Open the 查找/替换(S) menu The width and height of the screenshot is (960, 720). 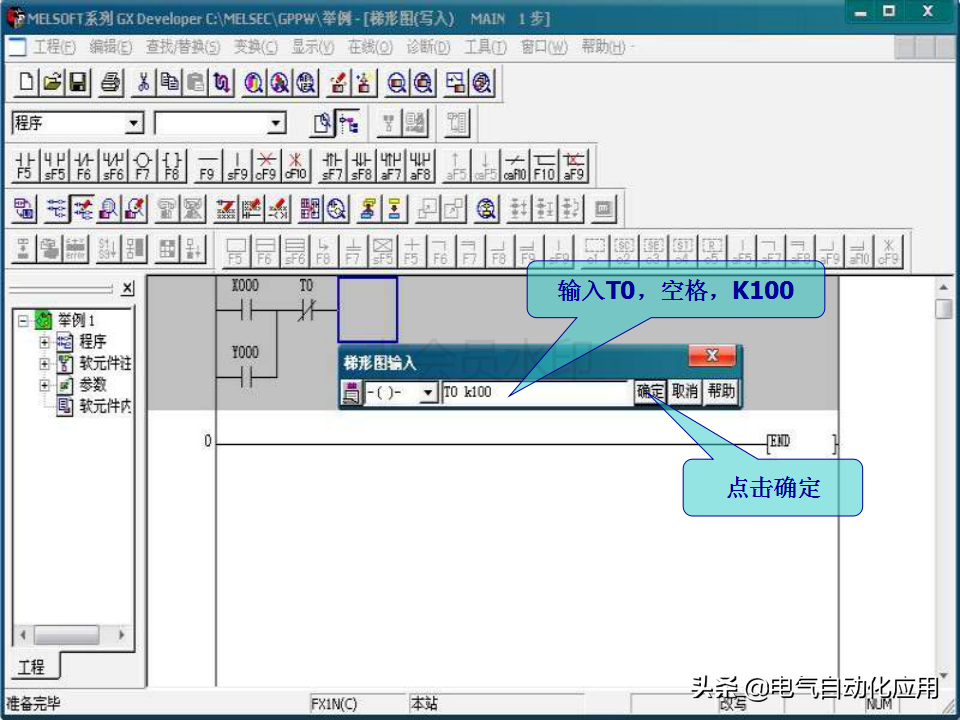point(182,47)
